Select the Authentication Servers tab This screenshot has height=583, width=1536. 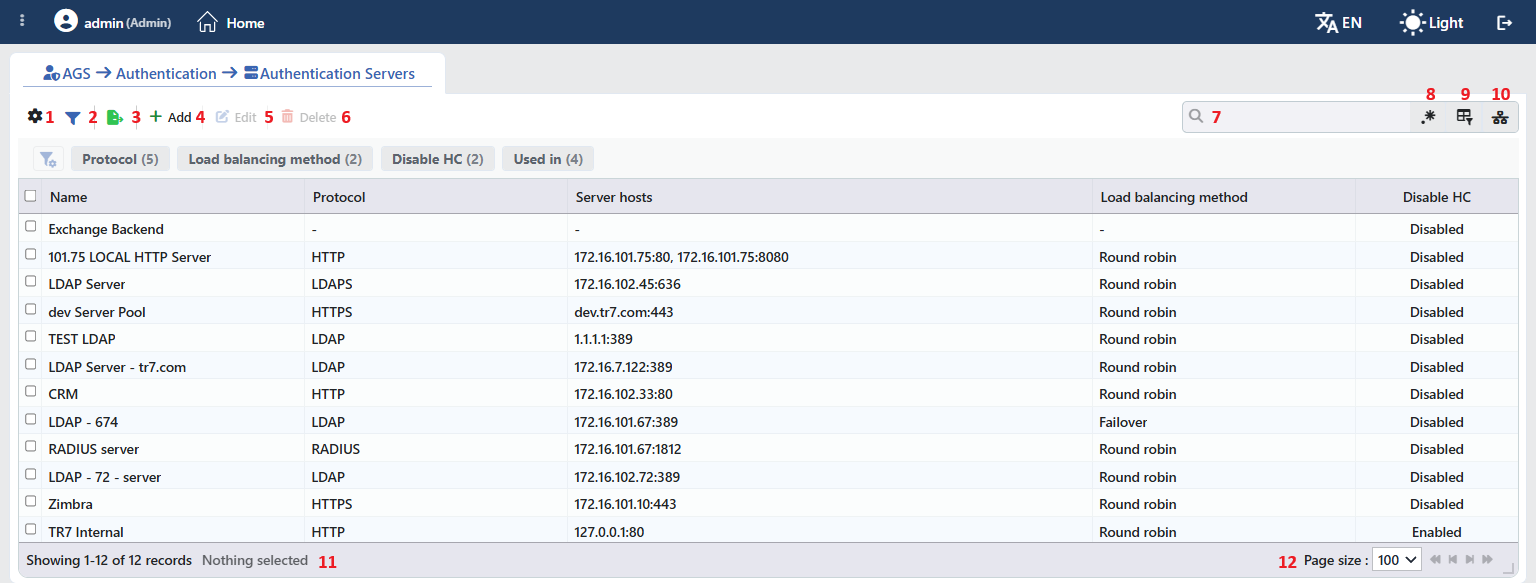coord(337,74)
